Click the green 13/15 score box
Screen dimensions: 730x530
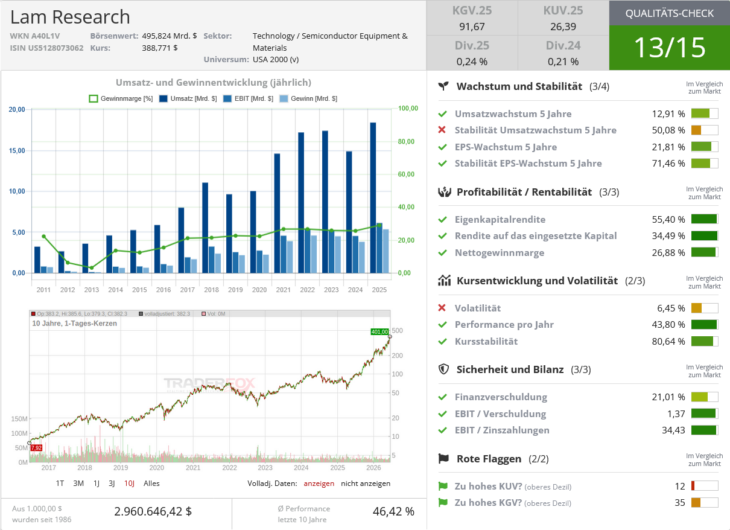[x=669, y=48]
